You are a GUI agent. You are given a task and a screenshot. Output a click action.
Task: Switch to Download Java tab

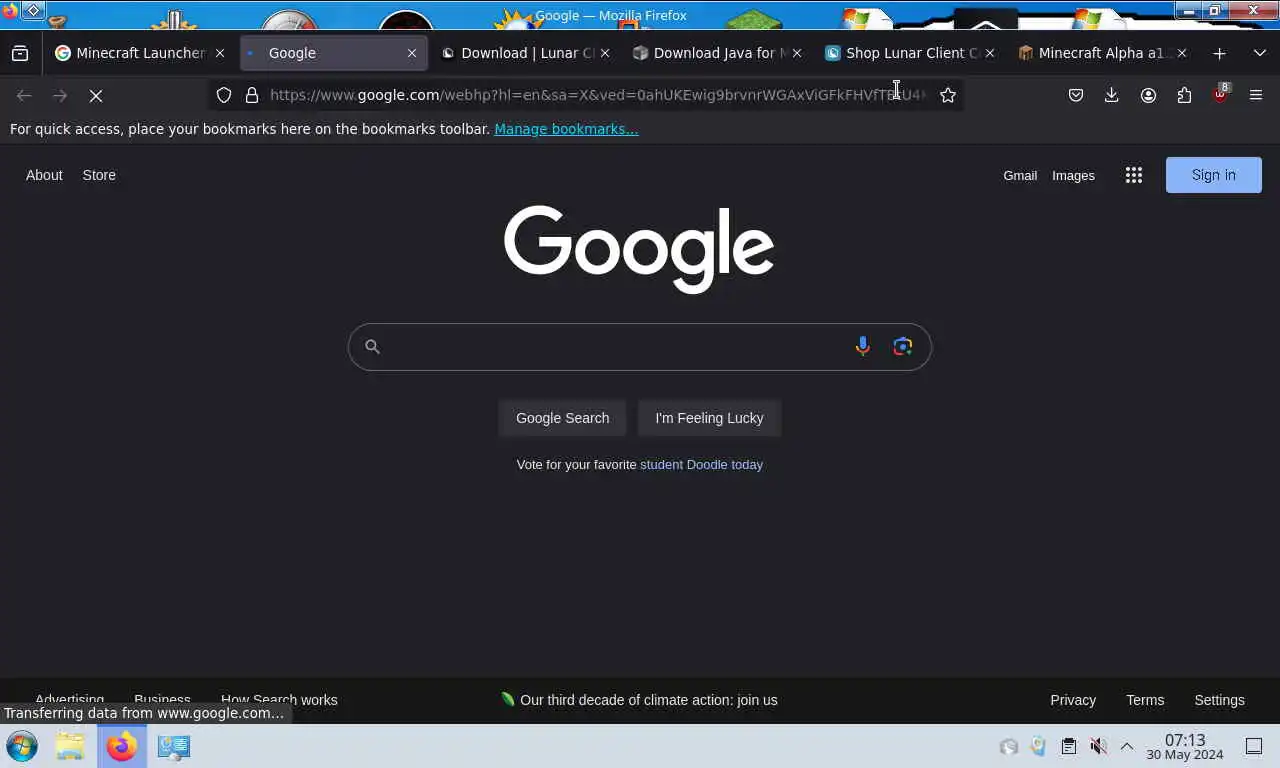[718, 53]
